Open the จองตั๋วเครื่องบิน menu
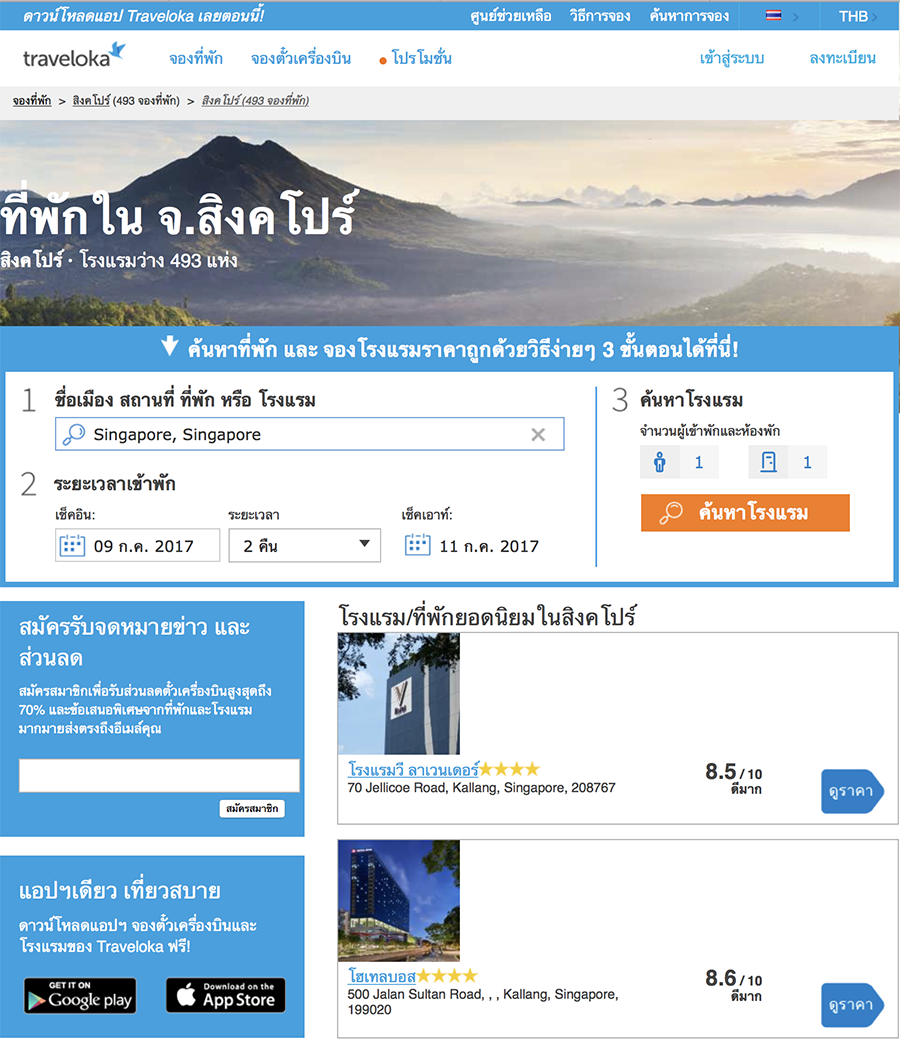900x1050 pixels. pos(301,59)
